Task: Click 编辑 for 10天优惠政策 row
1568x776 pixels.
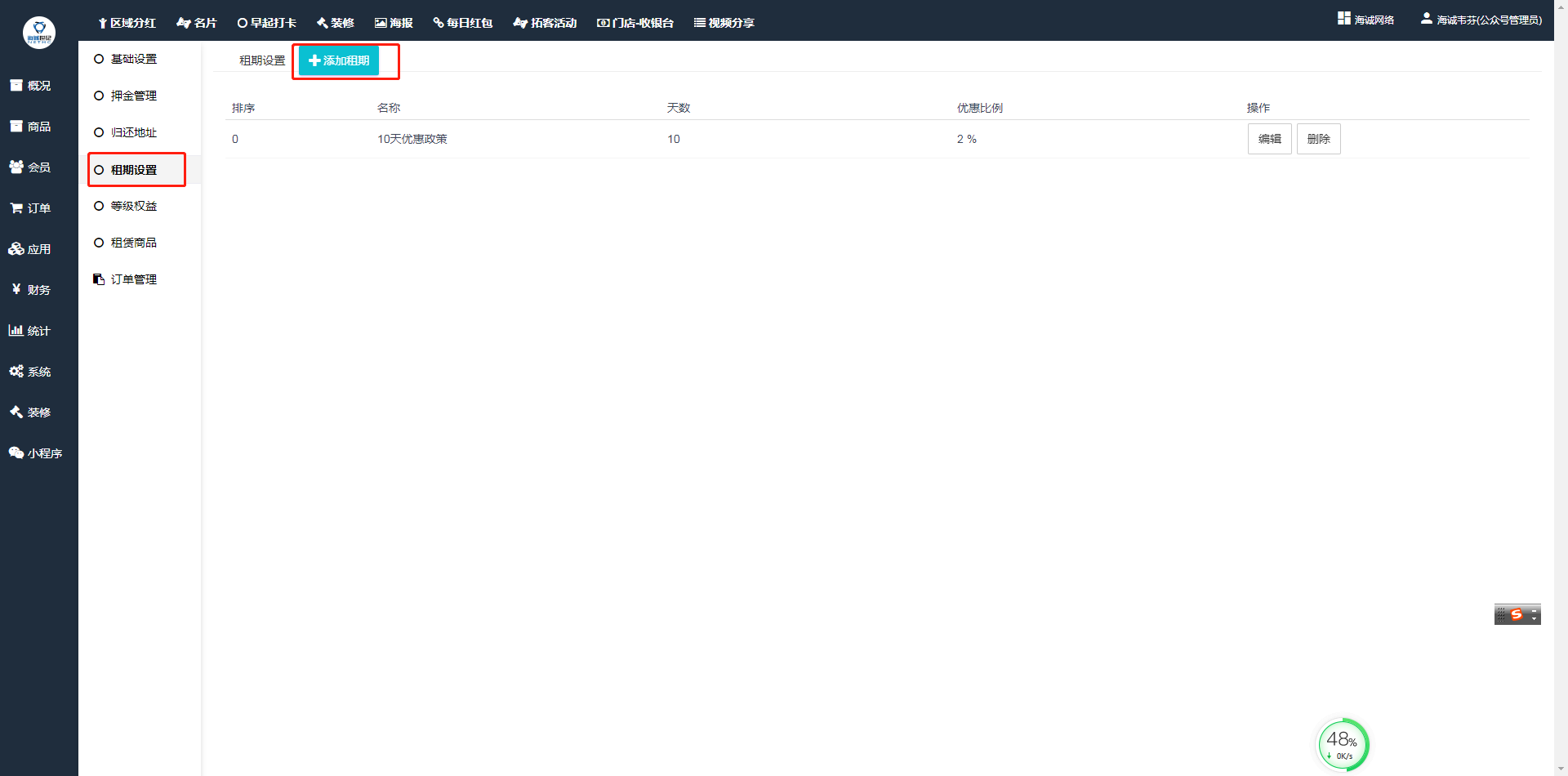Action: coord(1270,139)
